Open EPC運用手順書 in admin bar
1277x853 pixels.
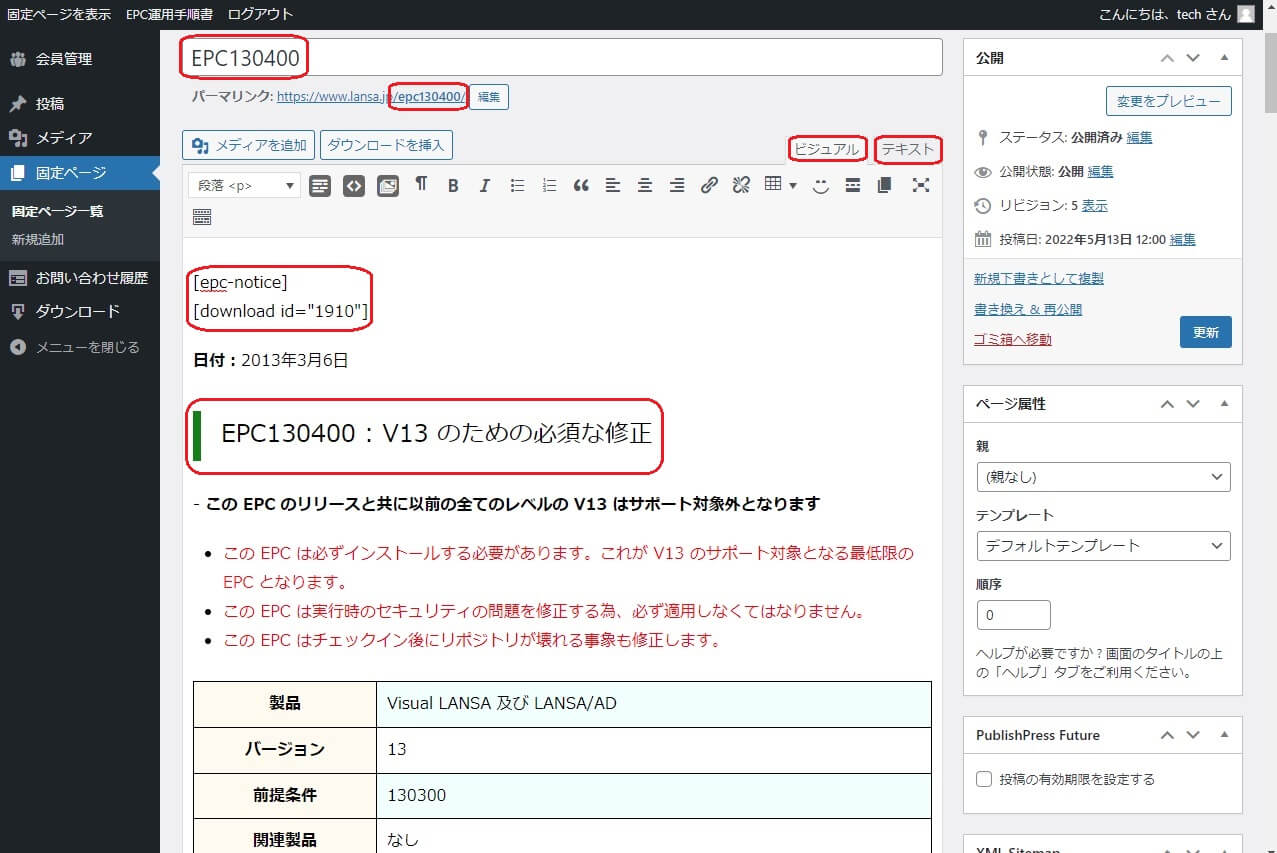tap(169, 14)
